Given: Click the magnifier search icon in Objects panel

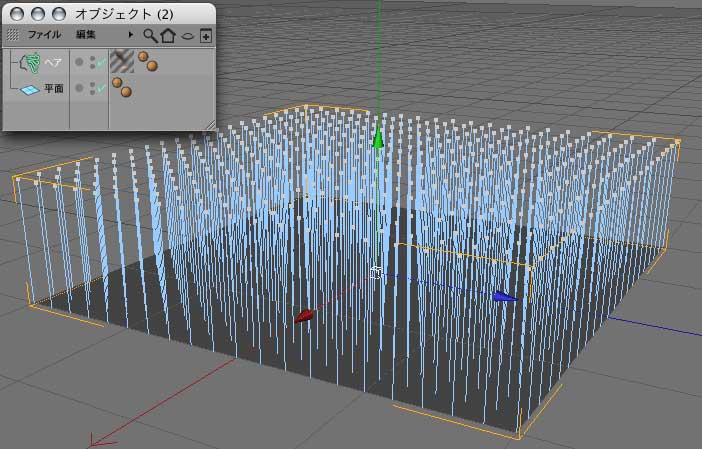Looking at the screenshot, I should point(150,35).
